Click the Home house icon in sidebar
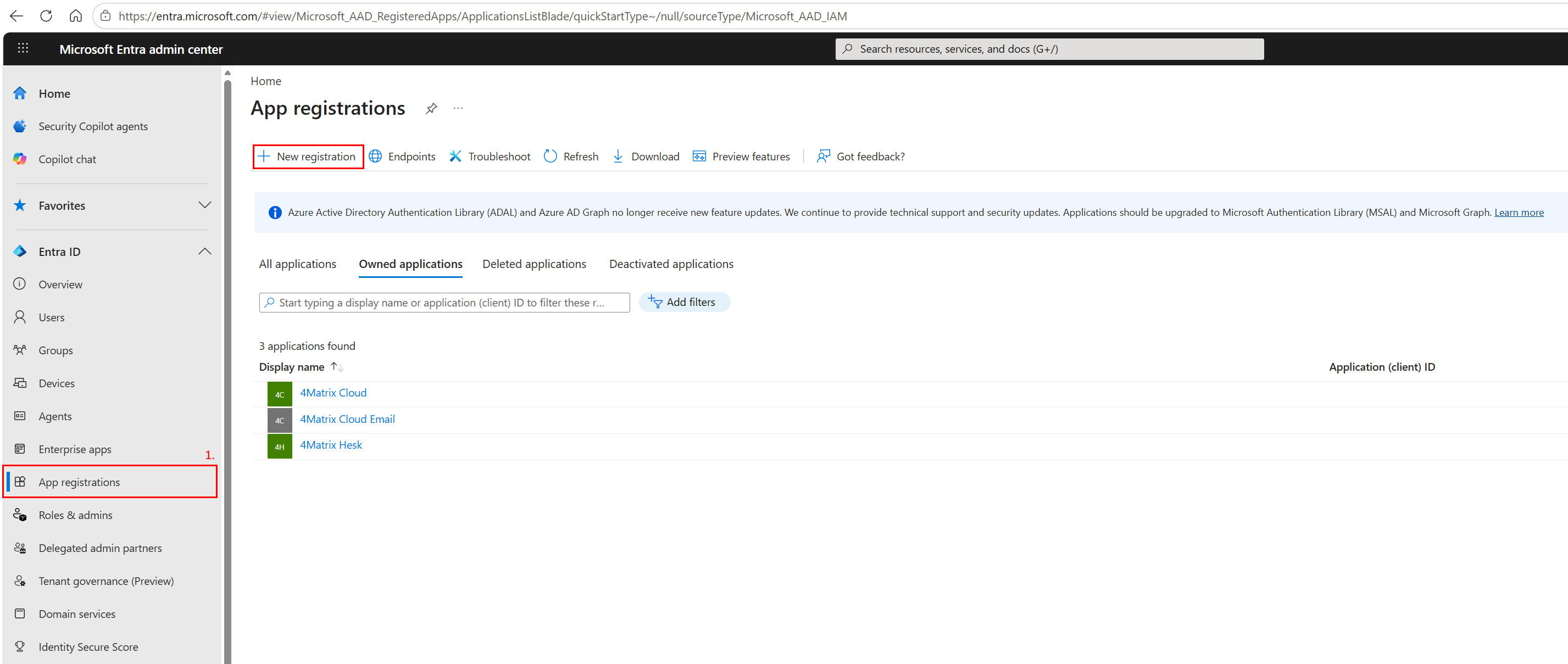 20,93
